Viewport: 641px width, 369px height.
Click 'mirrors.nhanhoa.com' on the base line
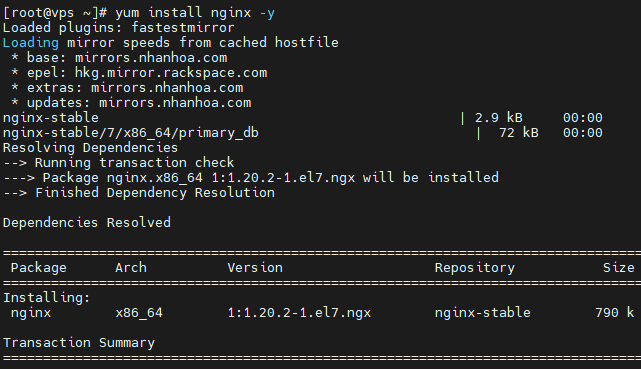click(x=151, y=58)
